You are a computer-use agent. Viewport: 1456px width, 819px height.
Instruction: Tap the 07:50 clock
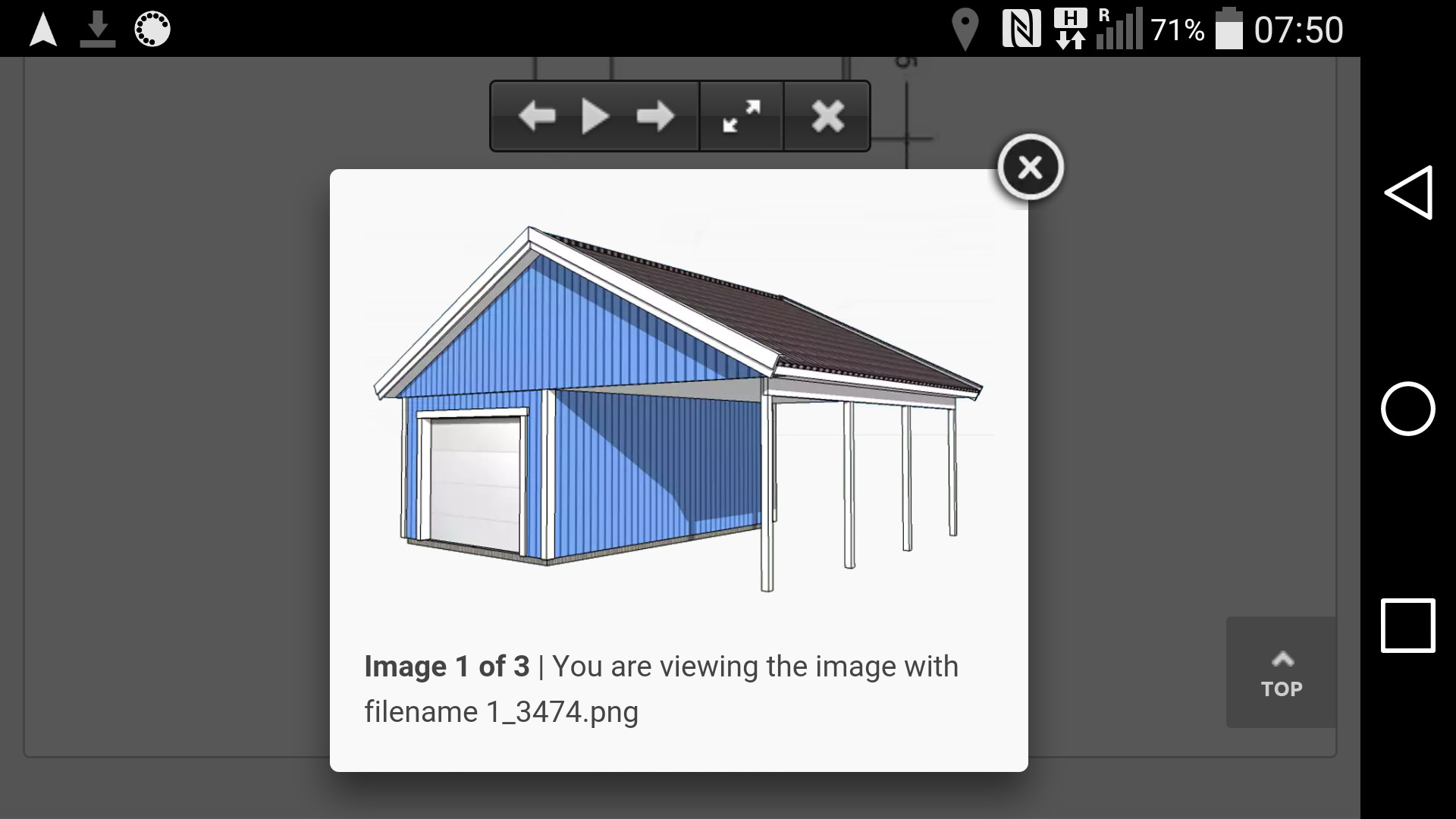[1298, 30]
